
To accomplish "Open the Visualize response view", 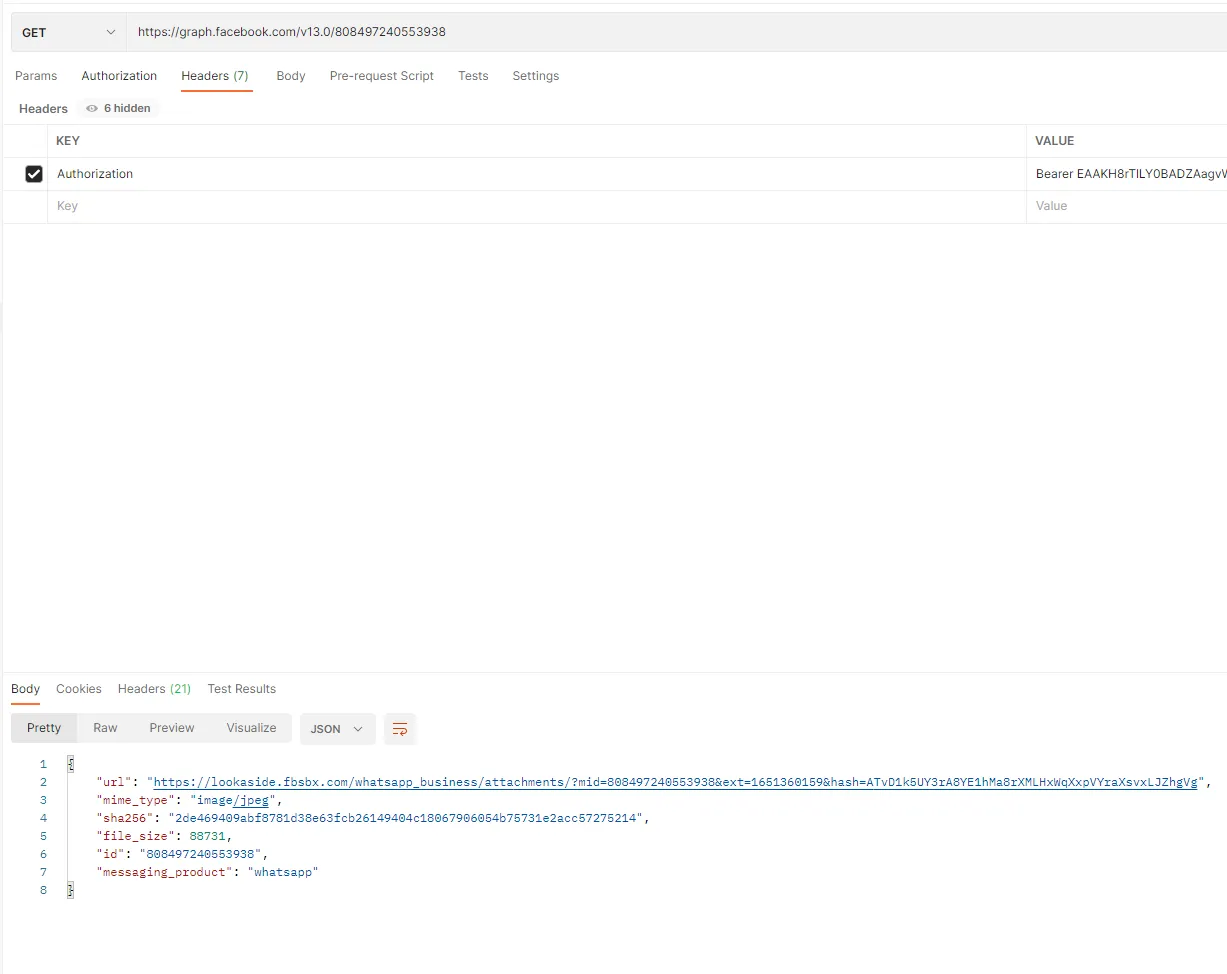I will [x=251, y=727].
